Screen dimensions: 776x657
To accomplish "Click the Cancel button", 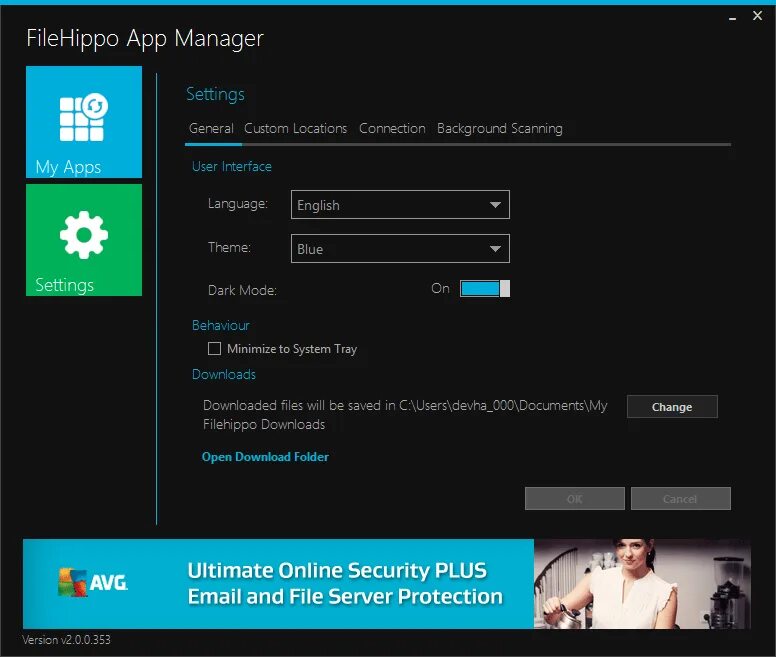I will [680, 499].
